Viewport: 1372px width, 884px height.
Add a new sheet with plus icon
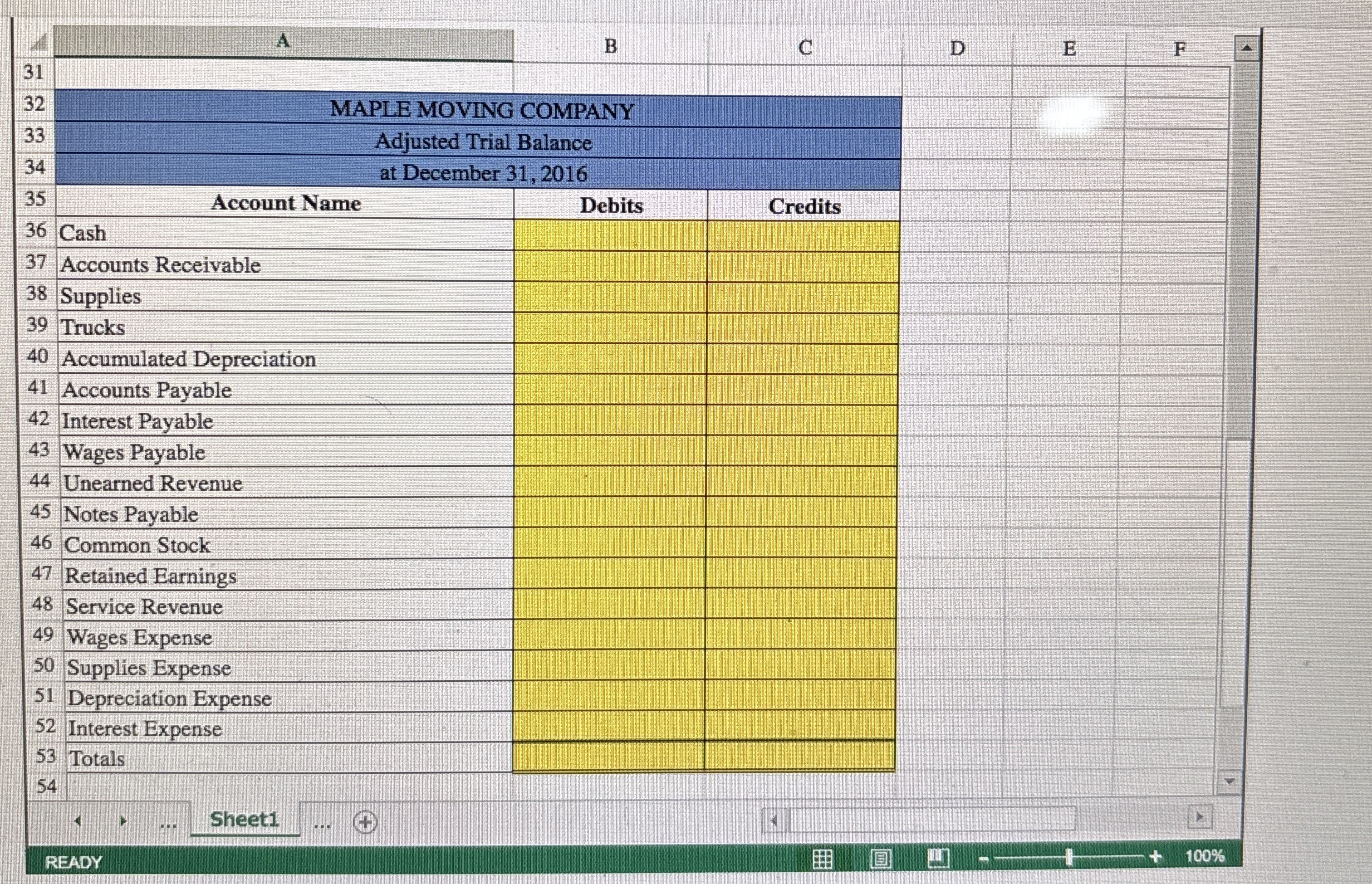365,823
